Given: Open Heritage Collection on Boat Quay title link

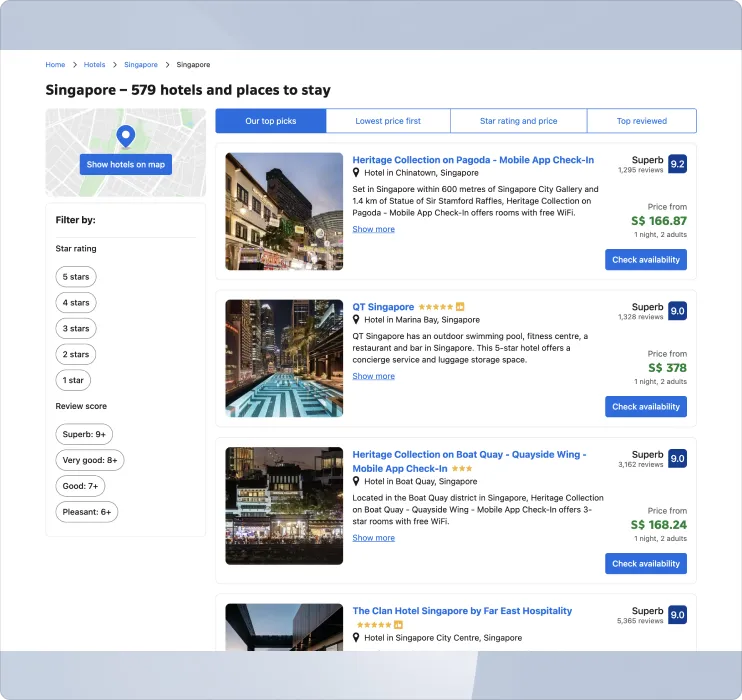Looking at the screenshot, I should 469,461.
